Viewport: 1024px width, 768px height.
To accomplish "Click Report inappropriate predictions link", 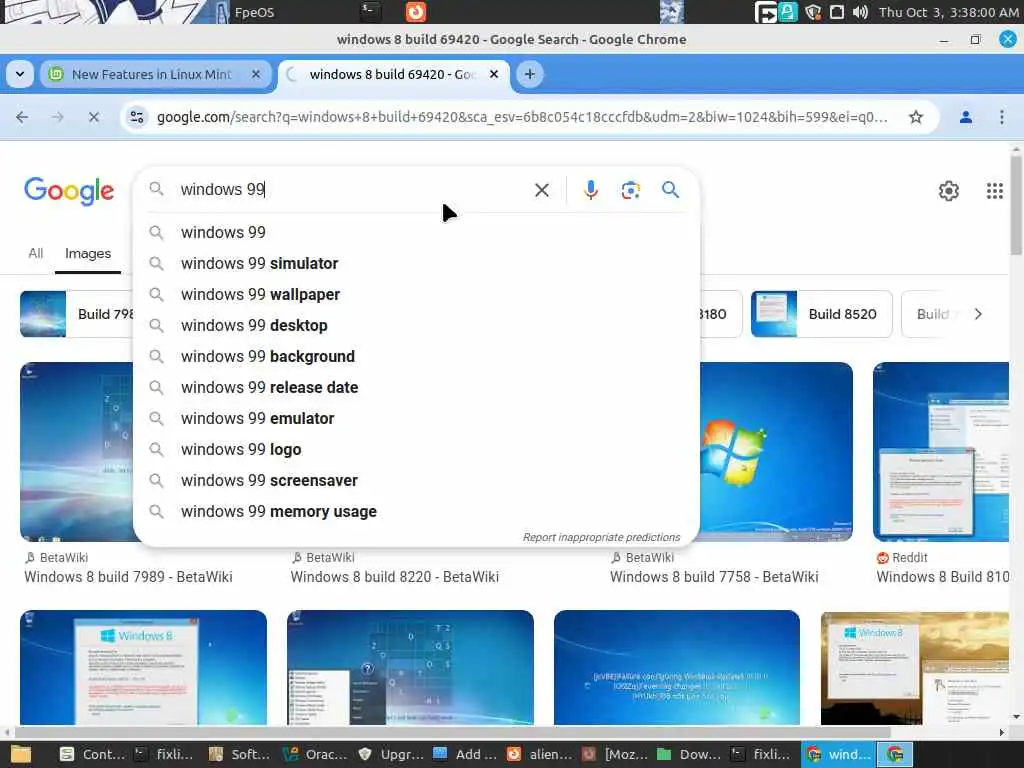I will 601,537.
